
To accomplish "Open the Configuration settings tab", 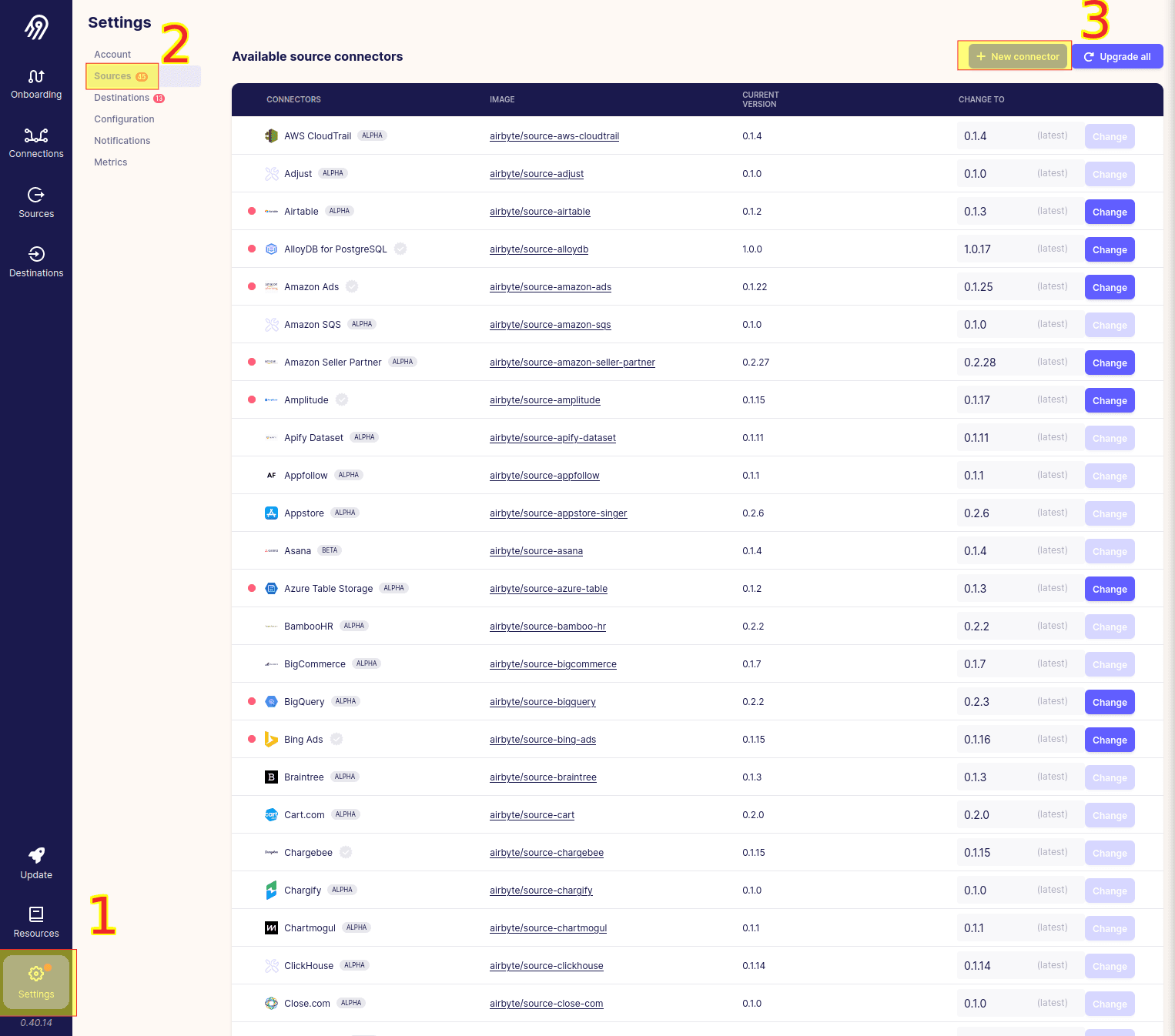I will pyautogui.click(x=124, y=119).
